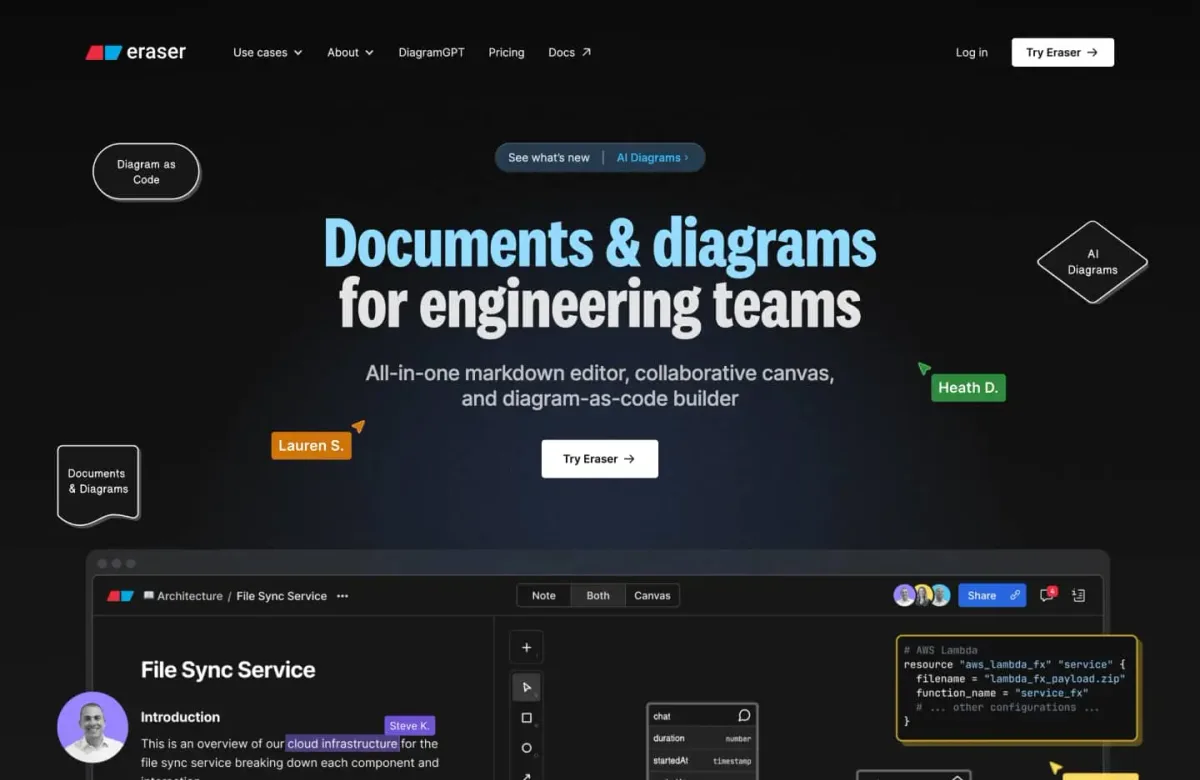Screen dimensions: 1200x780
Task: Open the DiagramGPT nav link
Action: [x=431, y=52]
